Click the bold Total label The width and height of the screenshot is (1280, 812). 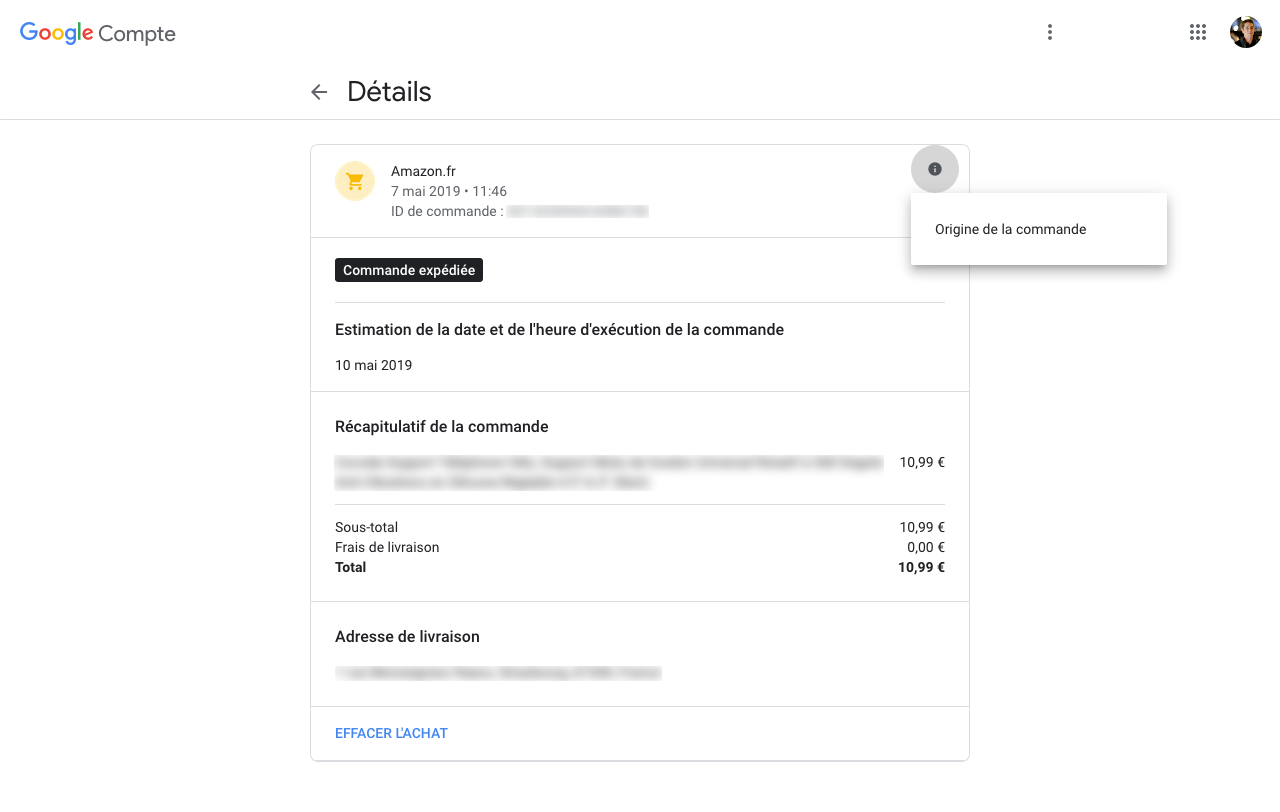[351, 567]
